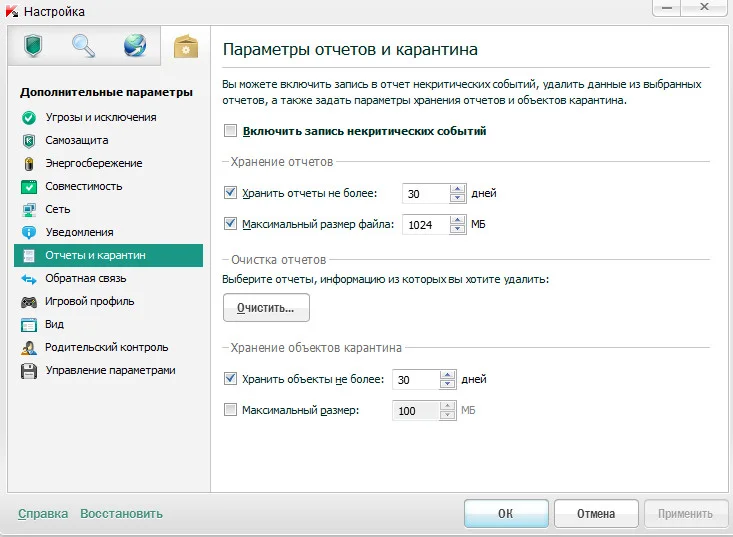Open the Advanced settings box tab

[186, 46]
